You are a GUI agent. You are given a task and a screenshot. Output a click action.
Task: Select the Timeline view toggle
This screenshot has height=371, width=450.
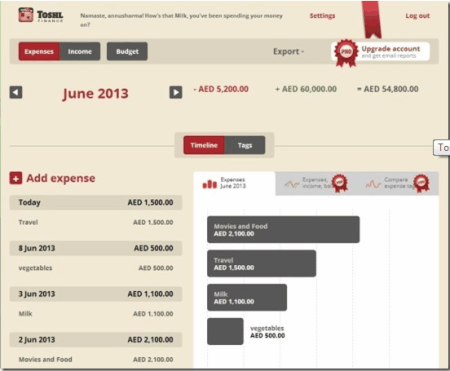coord(204,145)
